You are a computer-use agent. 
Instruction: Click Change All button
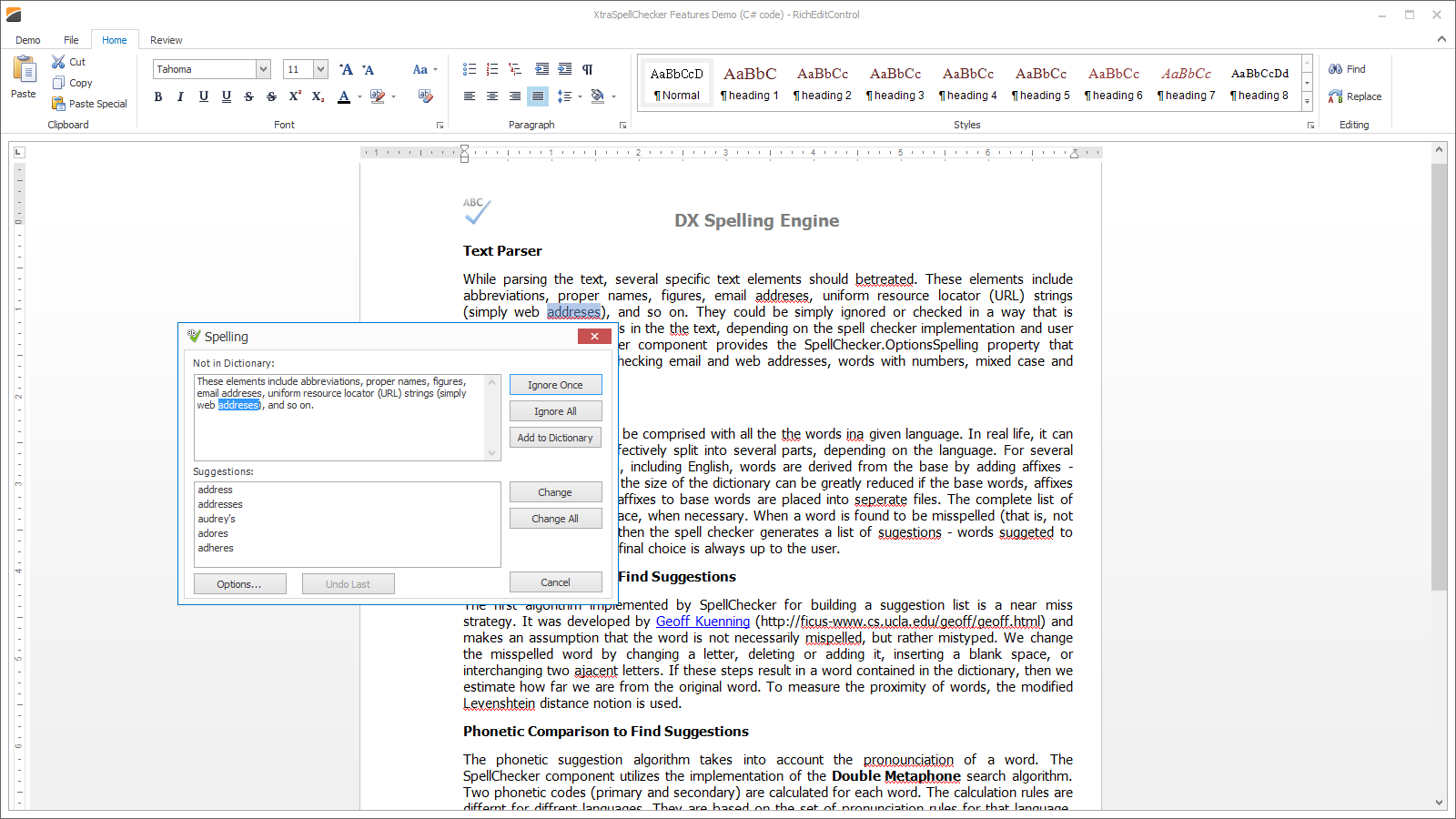pos(555,519)
